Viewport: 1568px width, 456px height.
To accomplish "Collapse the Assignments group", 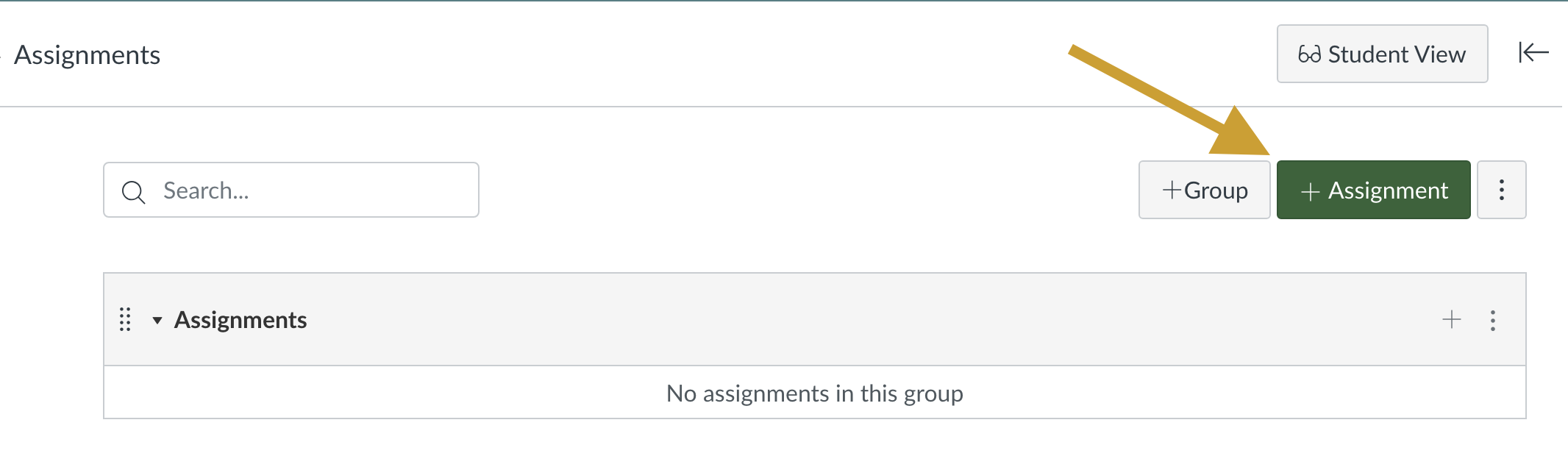I will pos(157,321).
